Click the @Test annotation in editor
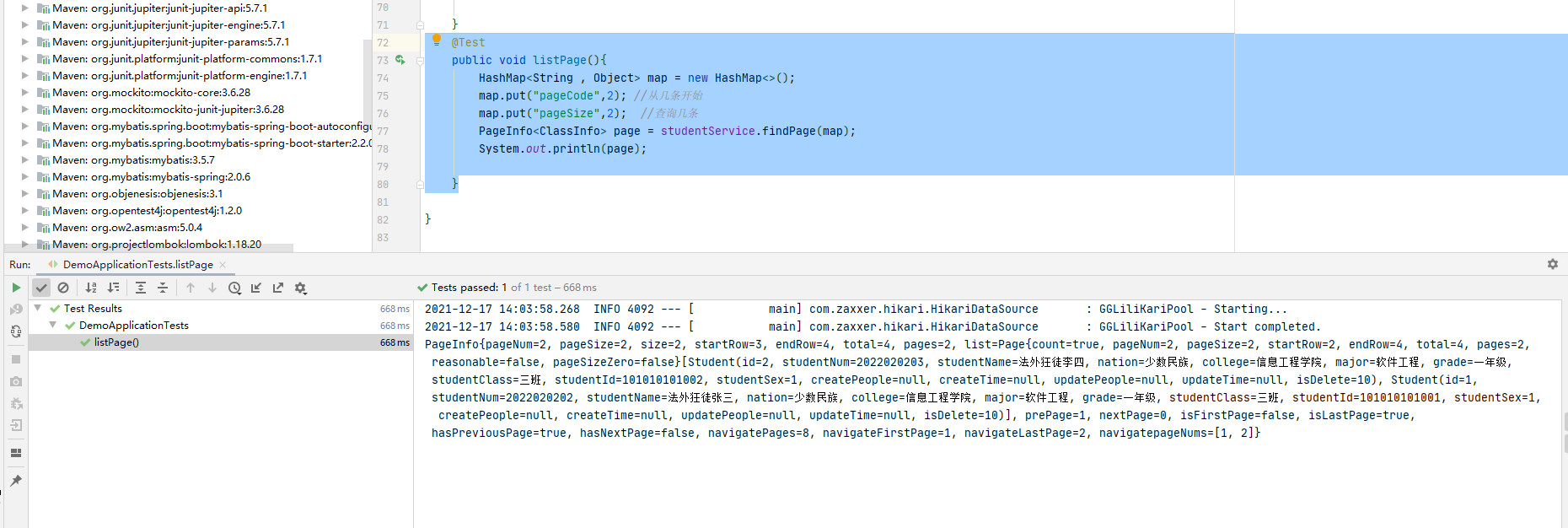Screen dimensions: 1568x528 click(x=468, y=42)
